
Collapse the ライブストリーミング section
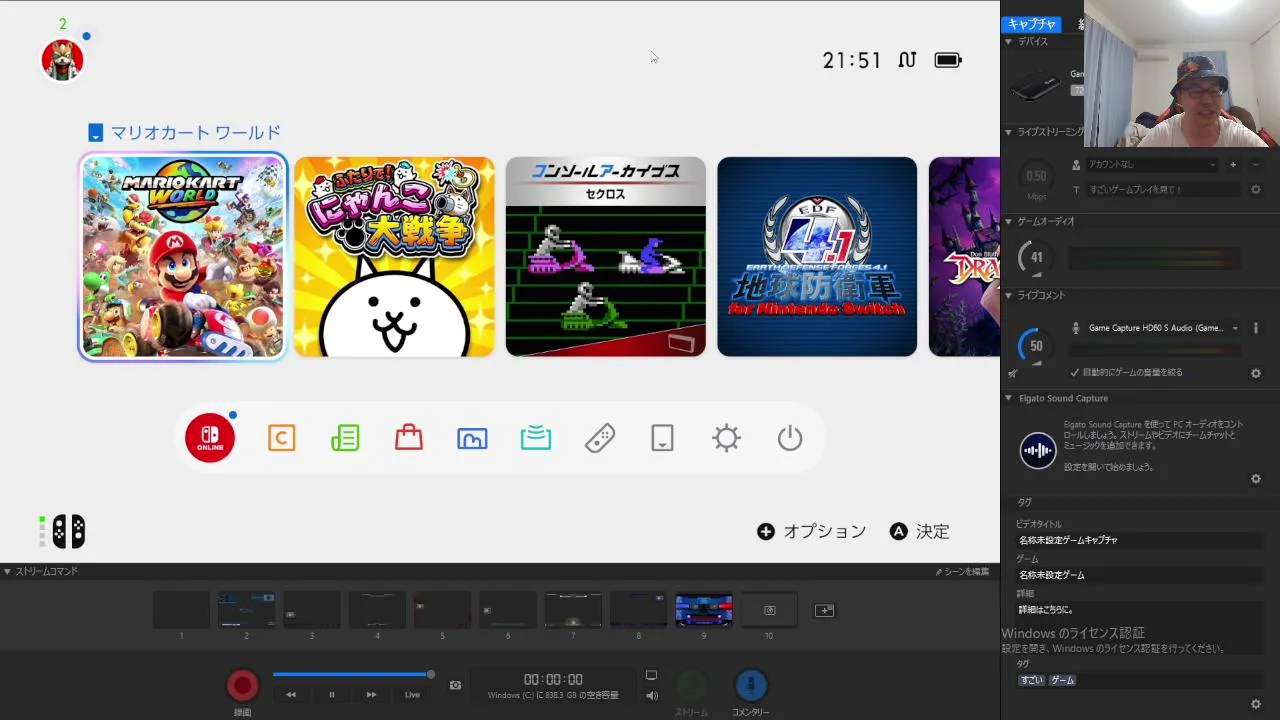pyautogui.click(x=1008, y=132)
